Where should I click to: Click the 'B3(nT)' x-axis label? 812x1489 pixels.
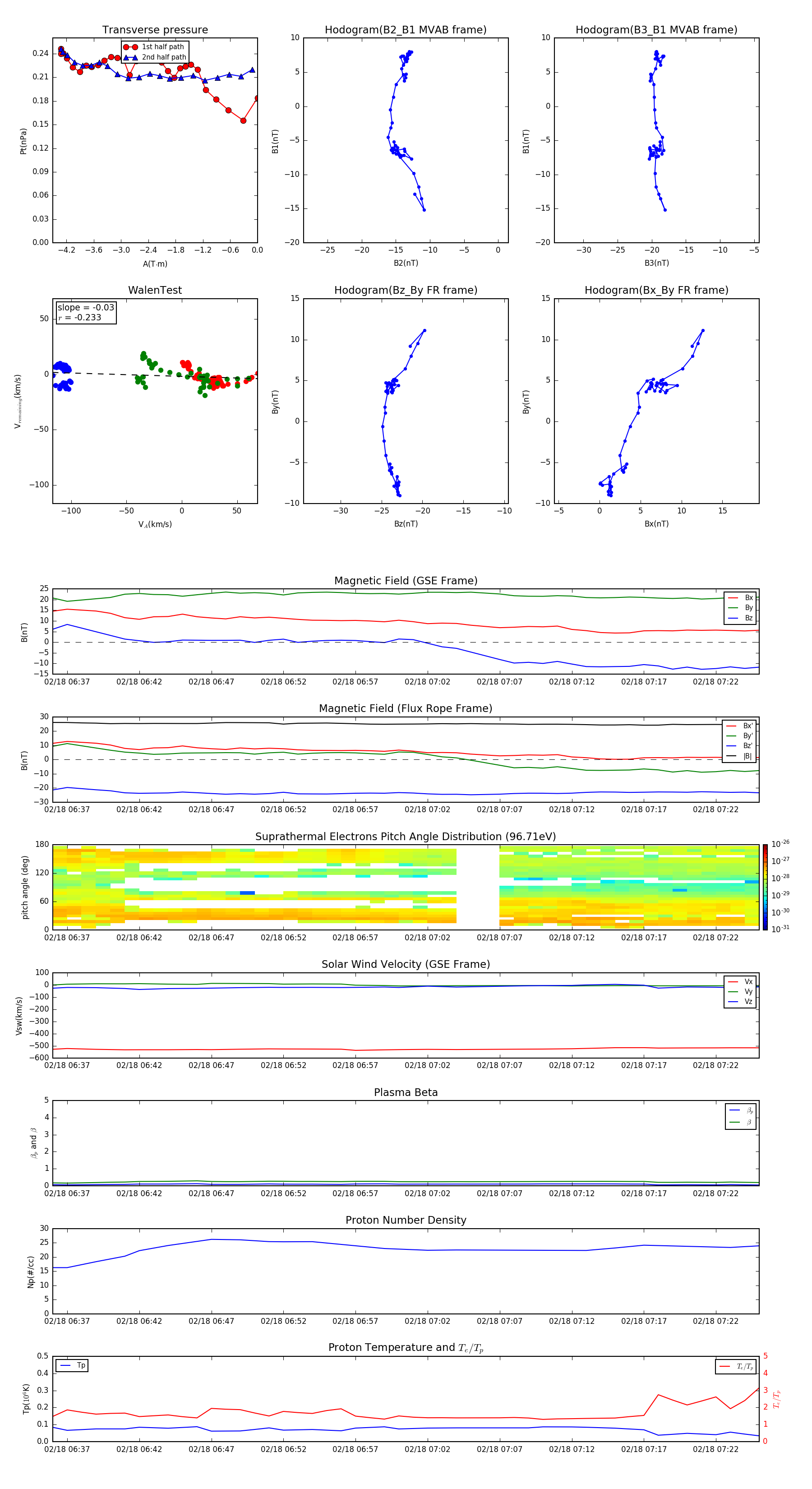click(656, 263)
